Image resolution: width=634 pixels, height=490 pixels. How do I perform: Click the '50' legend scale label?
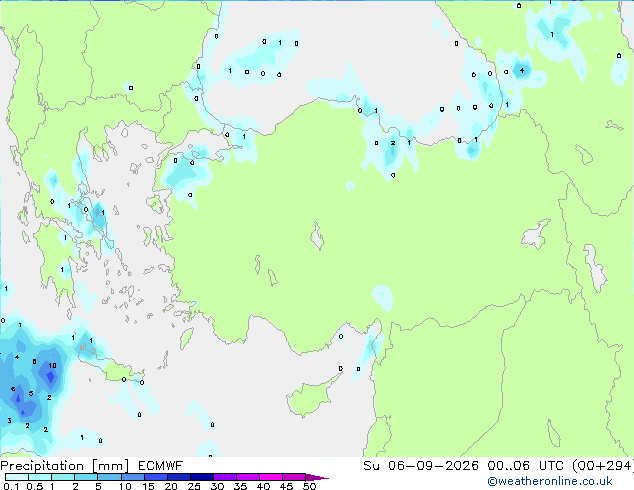click(x=310, y=486)
